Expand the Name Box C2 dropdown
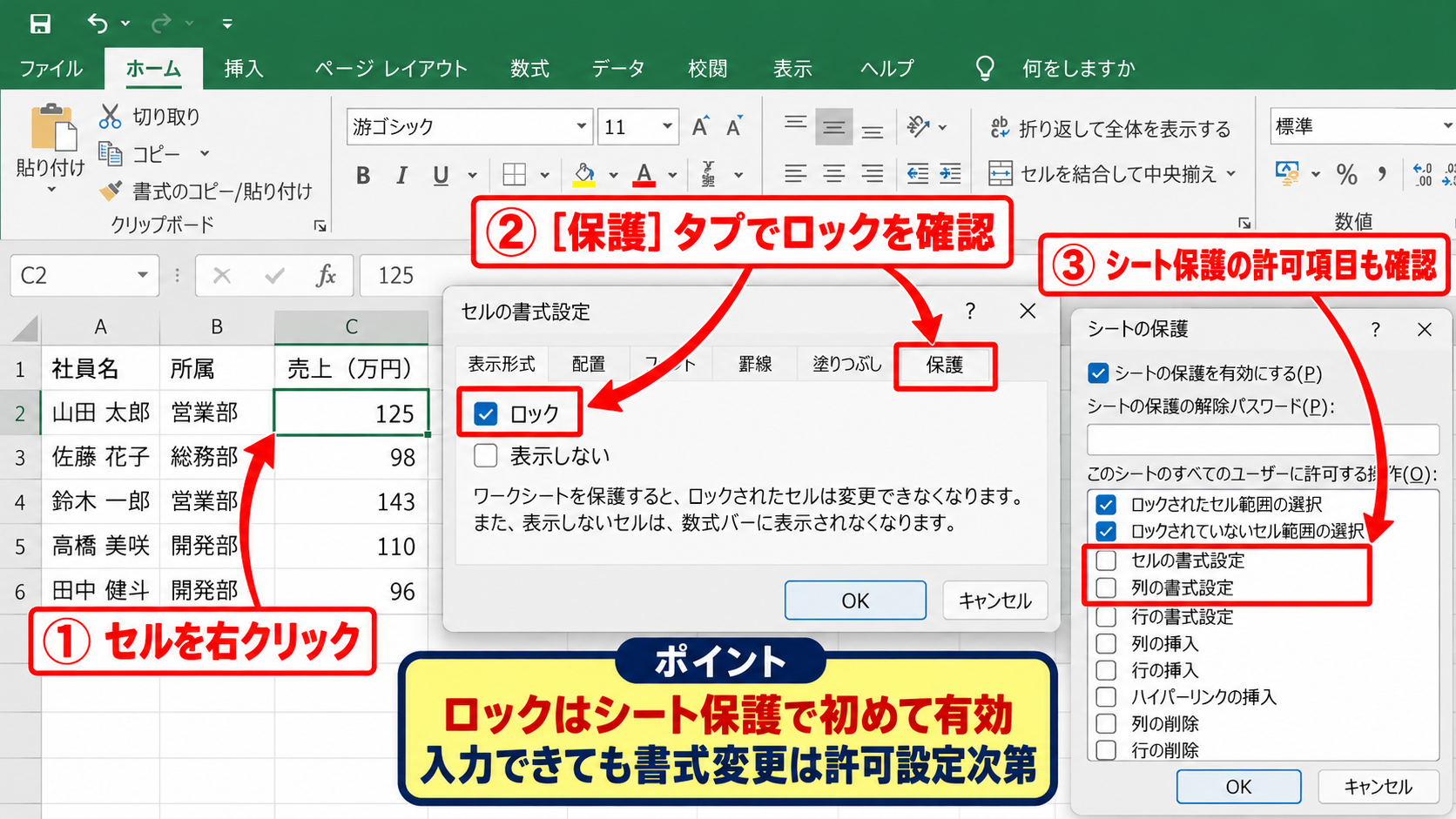 pyautogui.click(x=142, y=276)
